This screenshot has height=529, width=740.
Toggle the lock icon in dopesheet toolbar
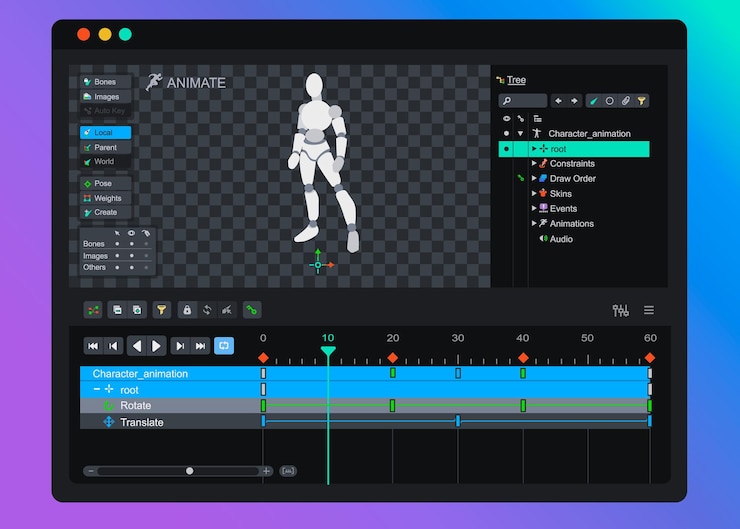[x=187, y=310]
